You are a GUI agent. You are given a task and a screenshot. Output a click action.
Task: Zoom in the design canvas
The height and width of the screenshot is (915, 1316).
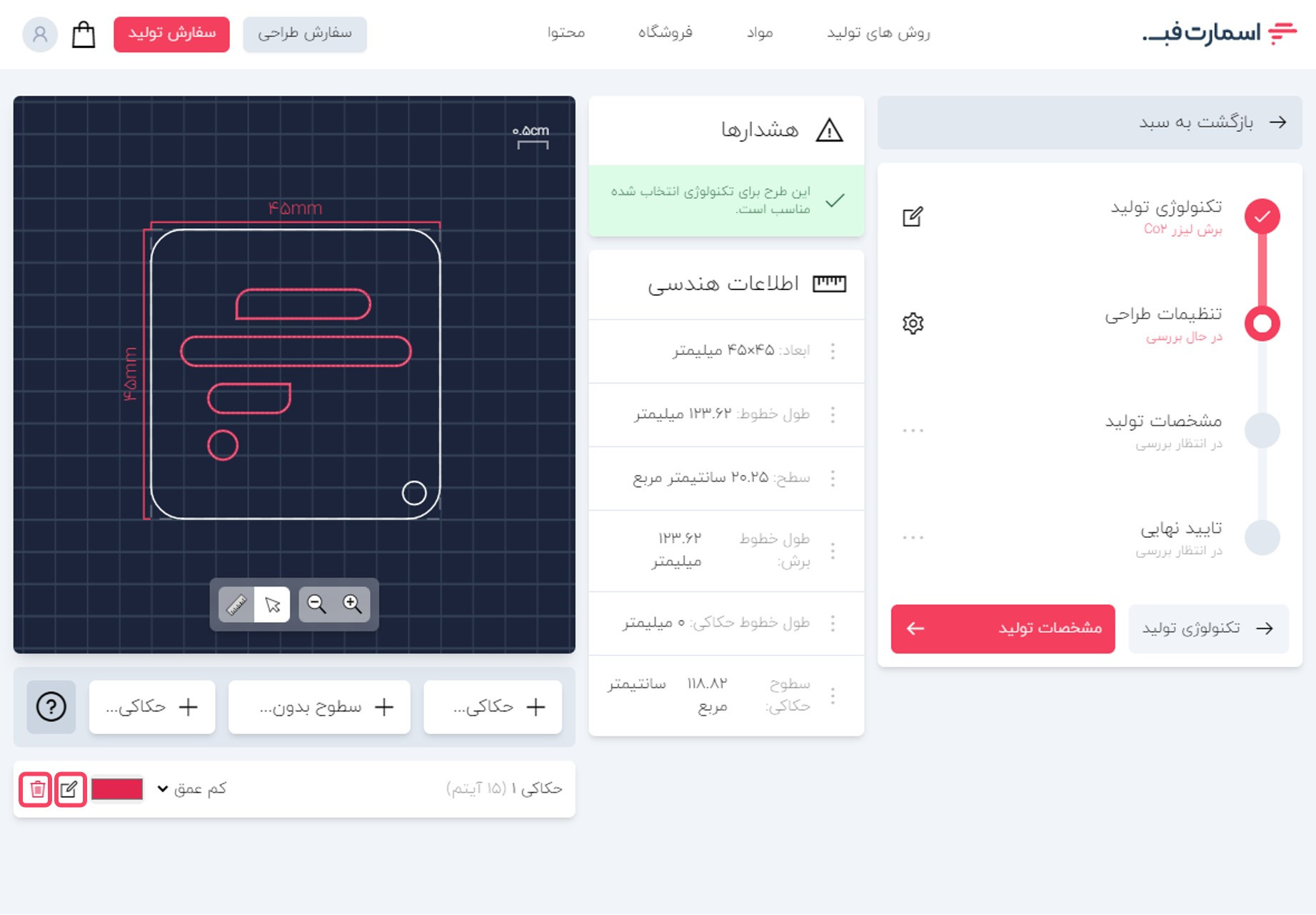[x=352, y=605]
